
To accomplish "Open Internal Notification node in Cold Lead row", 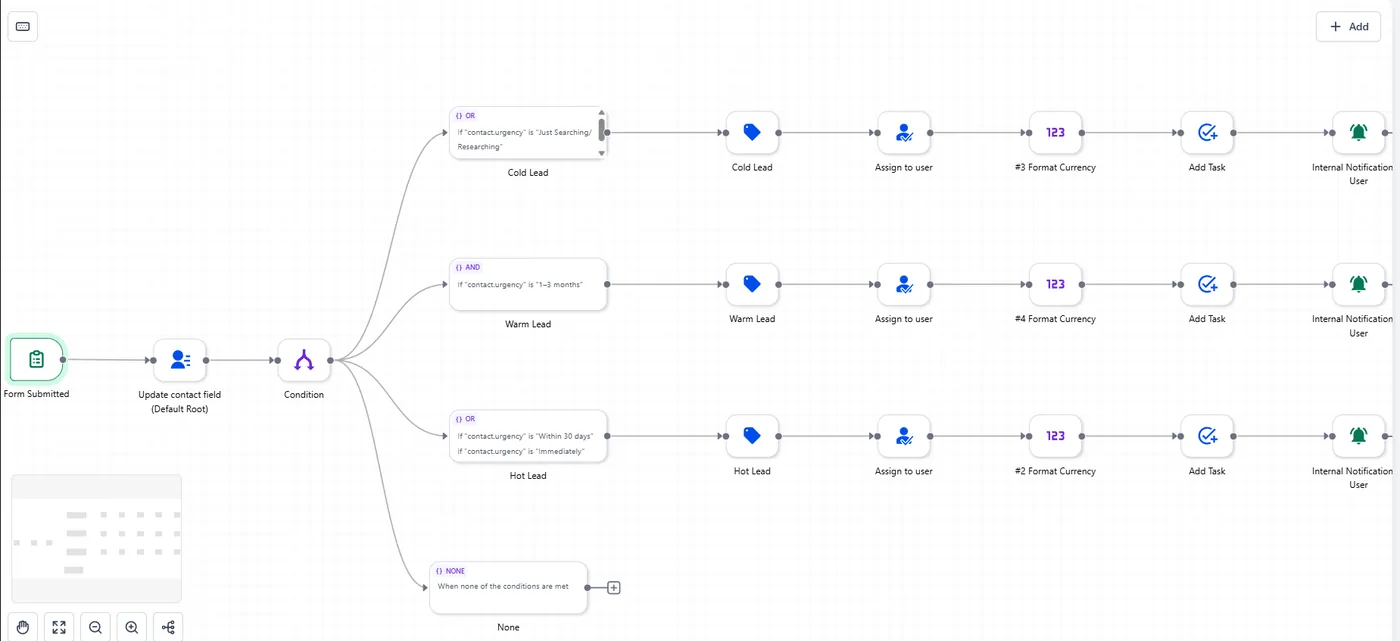I will tap(1358, 132).
